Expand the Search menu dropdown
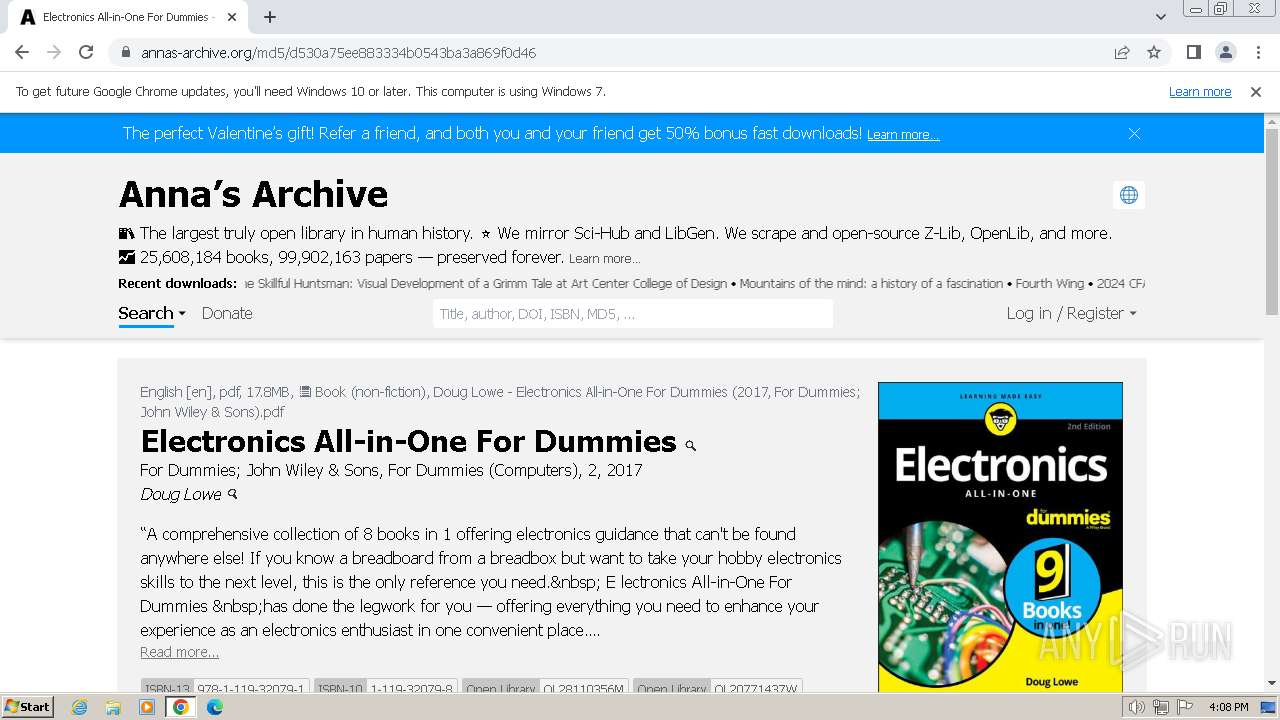 pos(152,313)
